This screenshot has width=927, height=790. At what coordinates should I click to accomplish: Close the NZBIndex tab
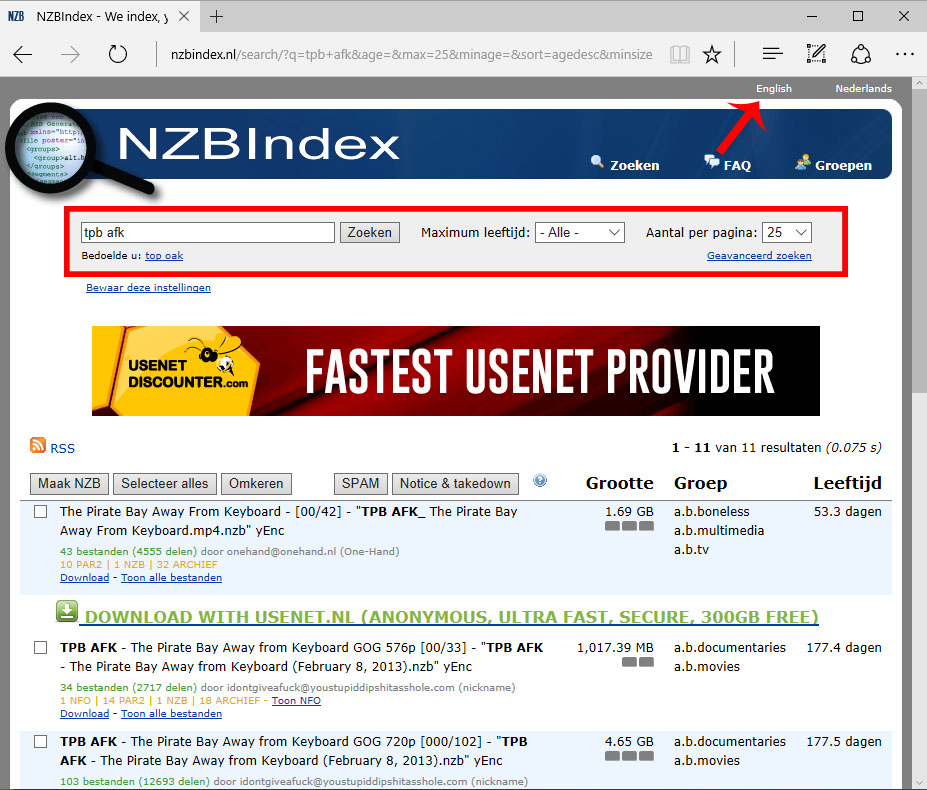(x=184, y=16)
